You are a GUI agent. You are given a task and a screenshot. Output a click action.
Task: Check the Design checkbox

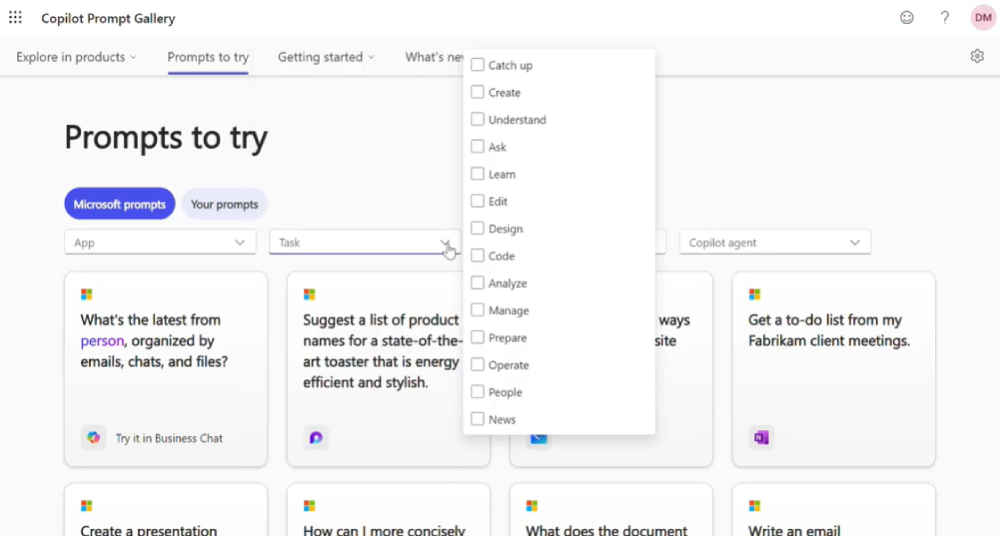477,228
